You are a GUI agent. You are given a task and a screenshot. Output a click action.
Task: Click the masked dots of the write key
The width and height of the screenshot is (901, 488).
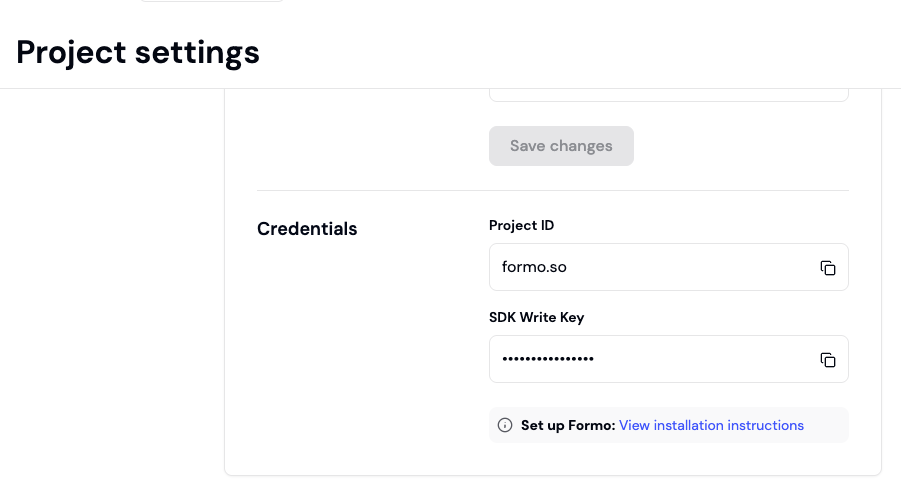click(x=547, y=359)
